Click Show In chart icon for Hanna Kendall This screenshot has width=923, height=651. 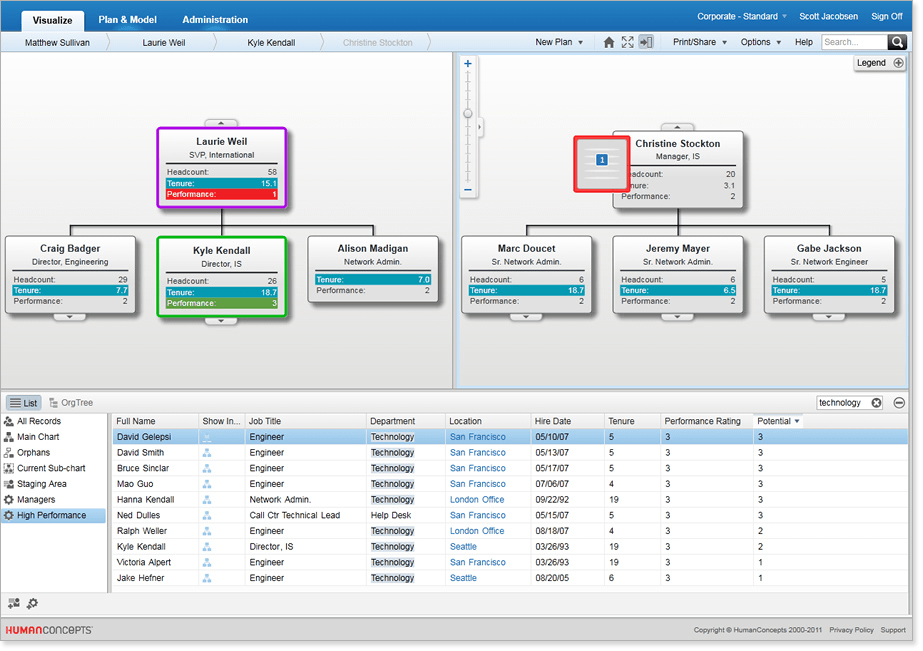coord(207,500)
